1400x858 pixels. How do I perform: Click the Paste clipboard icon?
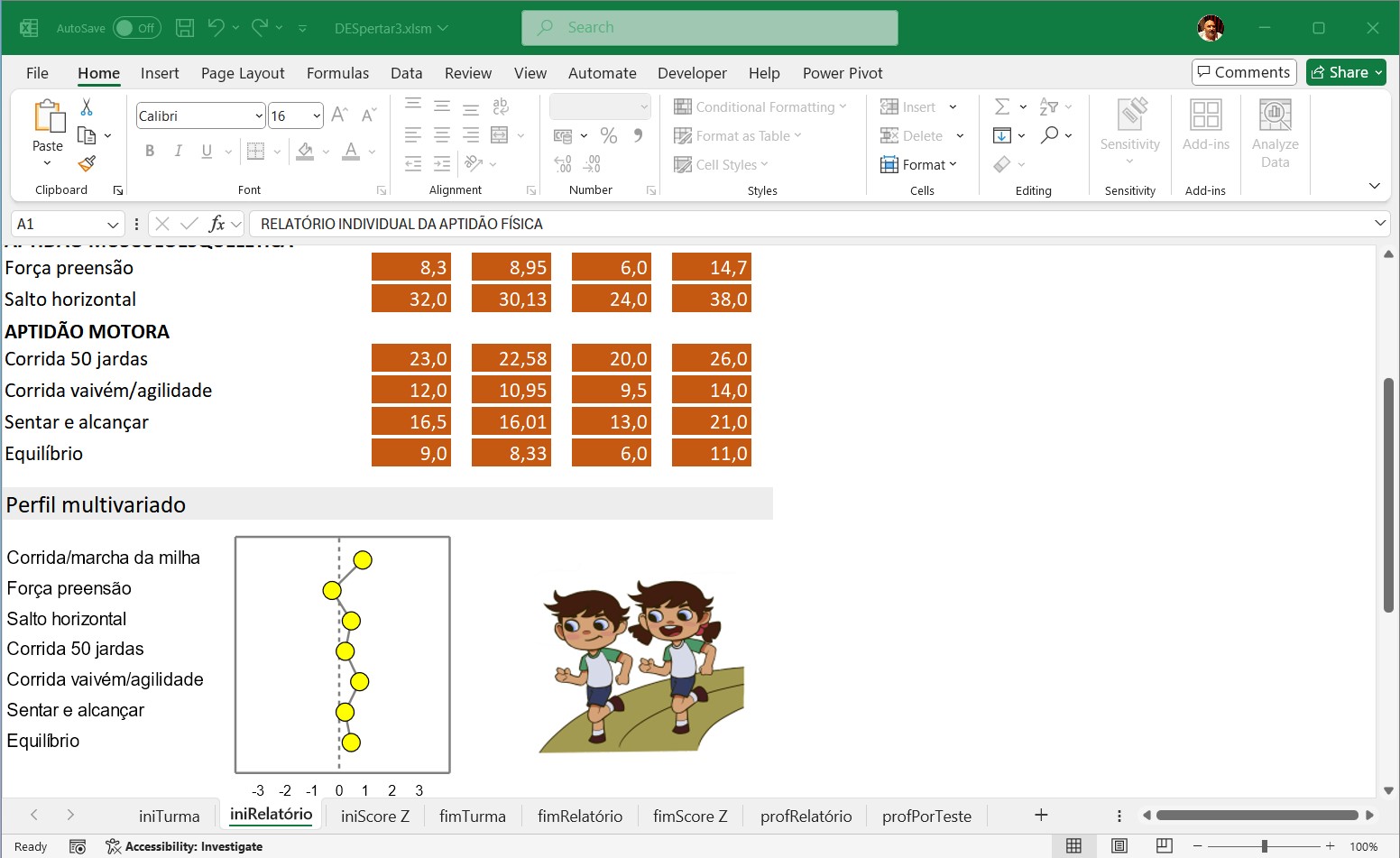point(48,117)
